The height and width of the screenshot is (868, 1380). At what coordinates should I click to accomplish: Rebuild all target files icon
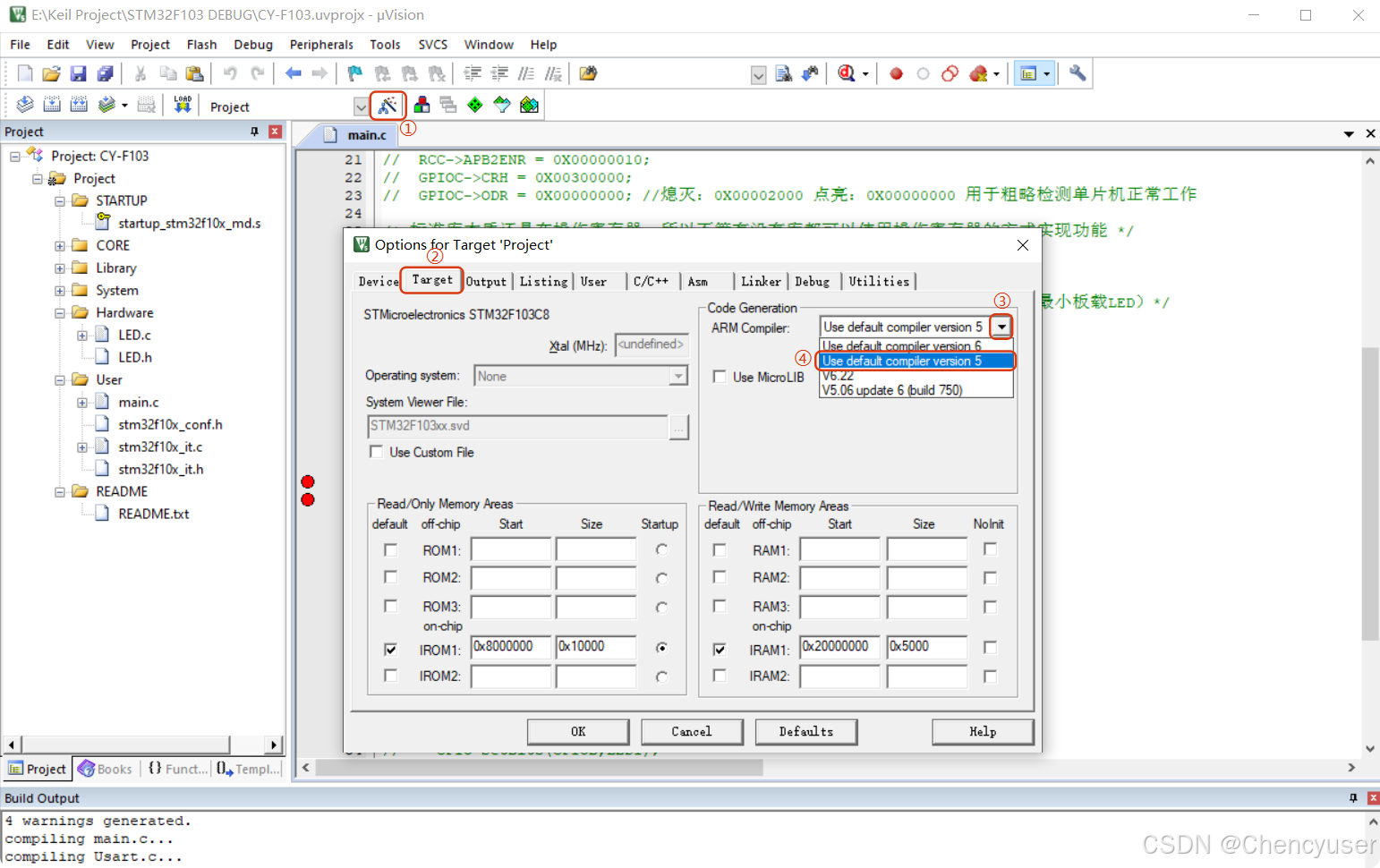click(x=79, y=105)
